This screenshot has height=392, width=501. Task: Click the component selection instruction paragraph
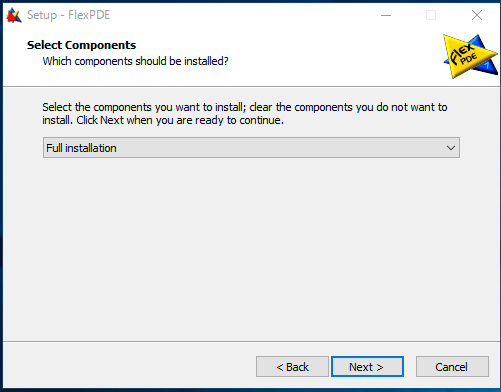pyautogui.click(x=245, y=113)
